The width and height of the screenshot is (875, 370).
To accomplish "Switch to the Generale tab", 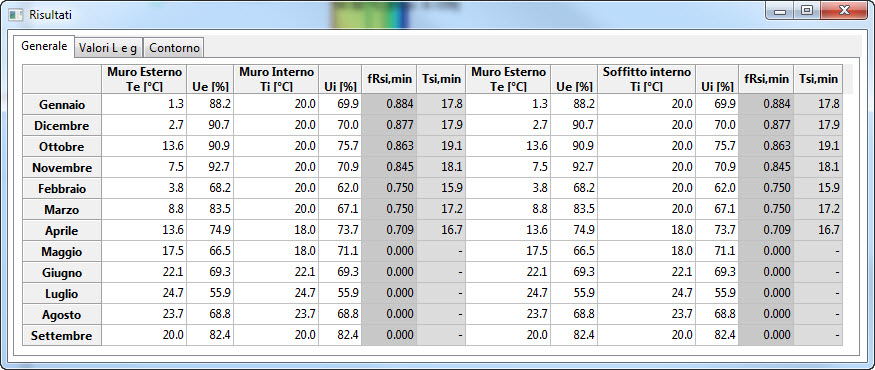I will (x=44, y=46).
